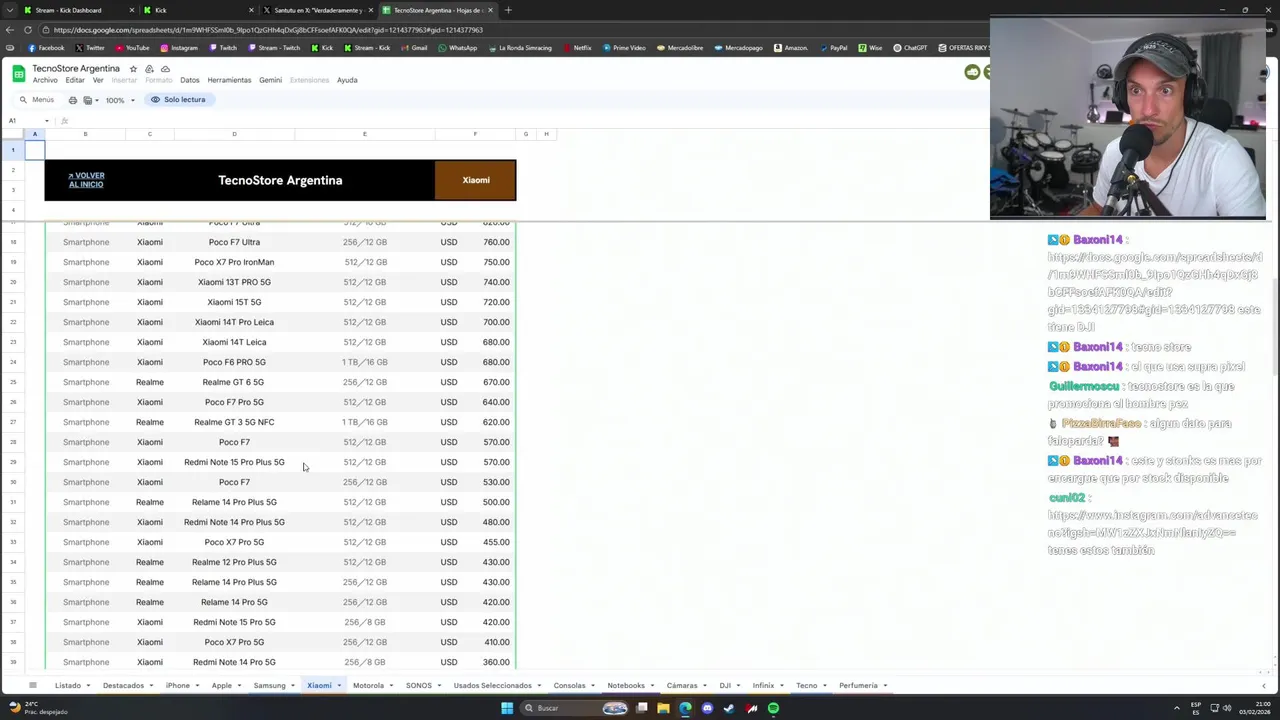Click the move-to-folder icon beside title
This screenshot has height=720, width=1280.
point(149,69)
